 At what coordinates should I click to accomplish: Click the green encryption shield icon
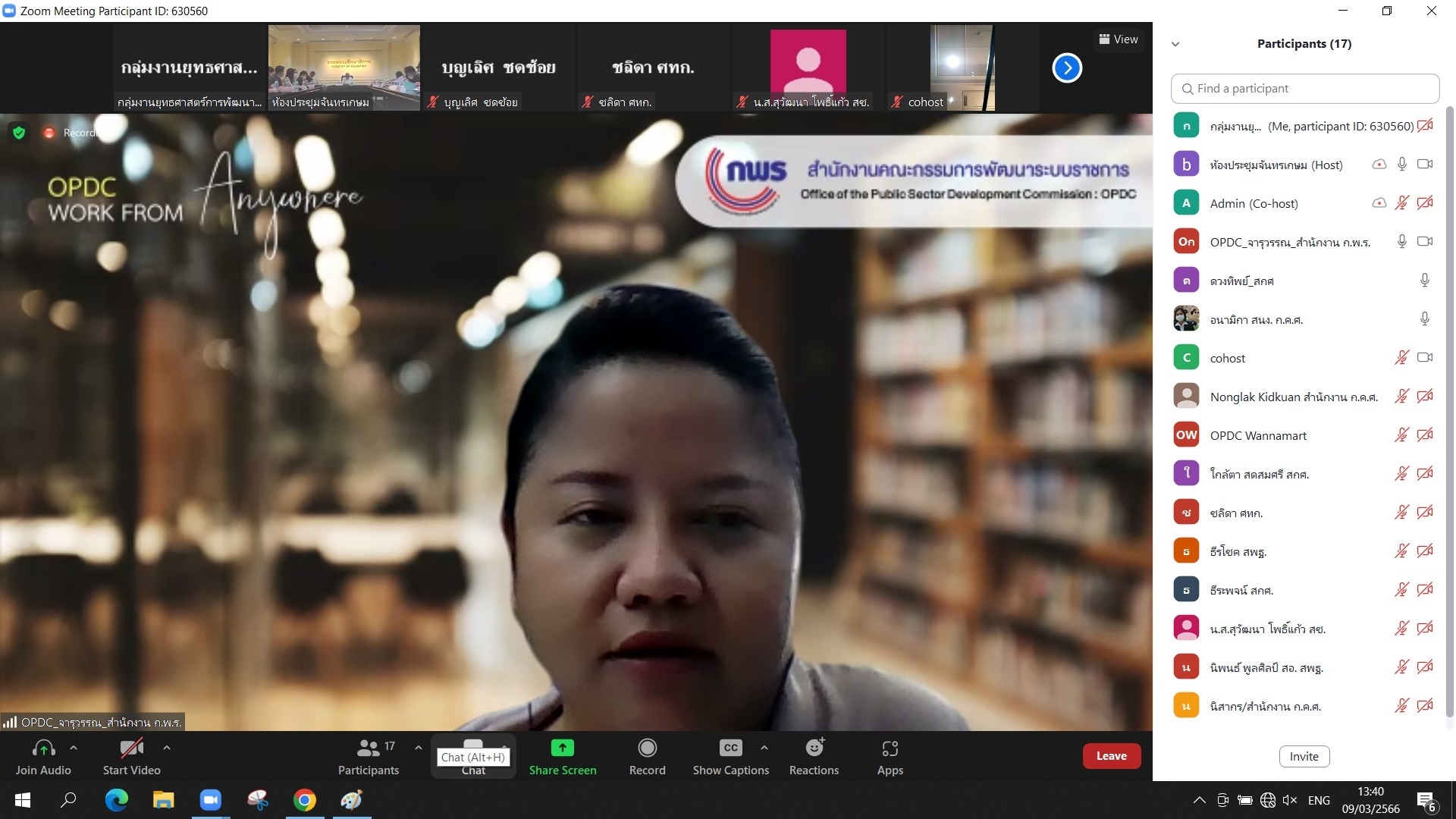click(x=19, y=133)
